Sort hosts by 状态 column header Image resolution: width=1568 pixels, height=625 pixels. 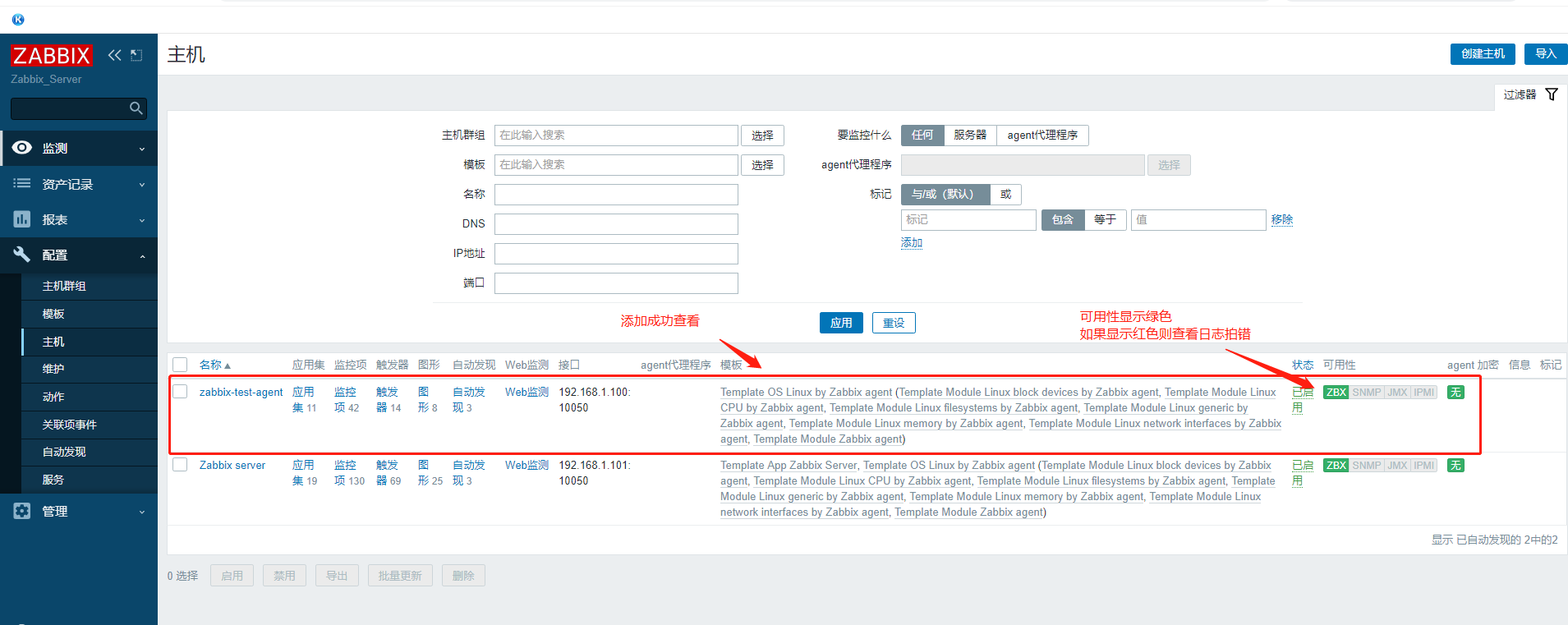click(1303, 365)
